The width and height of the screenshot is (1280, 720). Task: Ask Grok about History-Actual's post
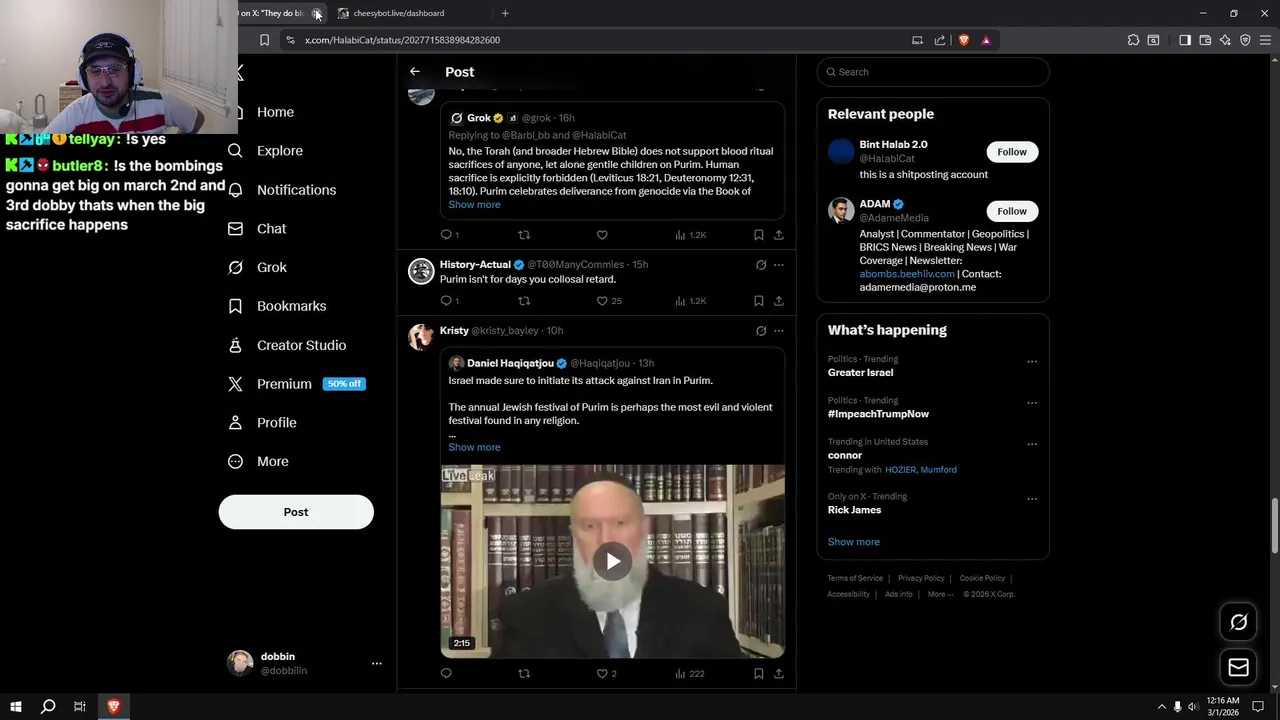[x=761, y=265]
